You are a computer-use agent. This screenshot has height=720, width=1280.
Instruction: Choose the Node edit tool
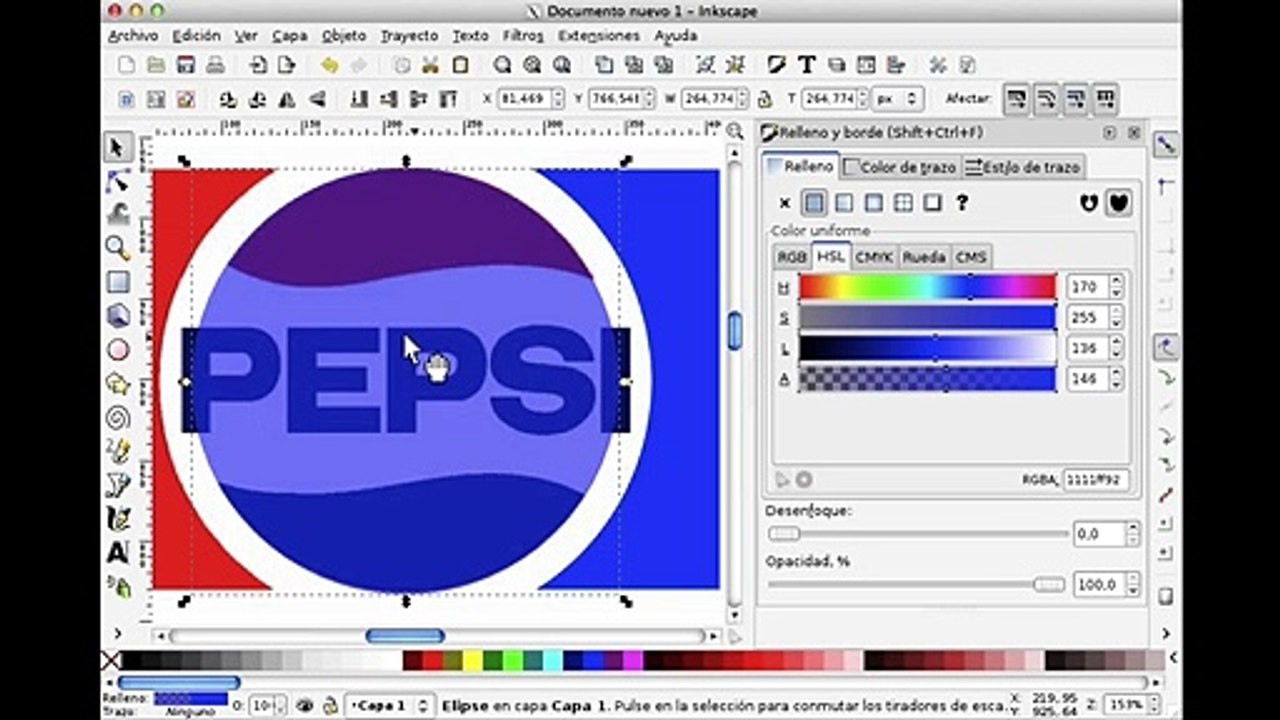tap(118, 181)
